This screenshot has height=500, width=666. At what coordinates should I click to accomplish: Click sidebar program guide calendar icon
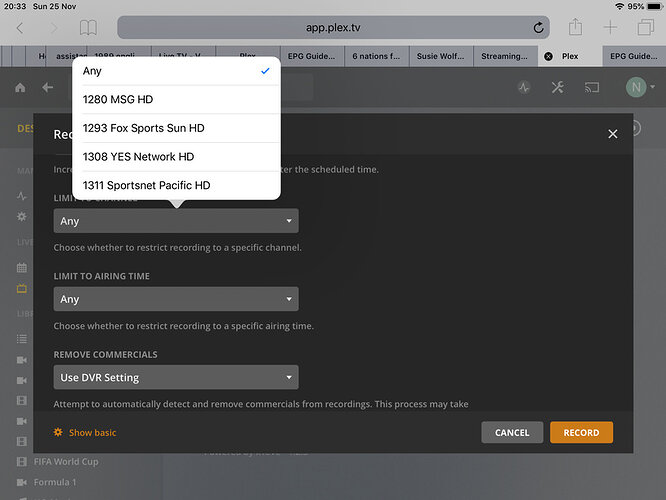(x=22, y=268)
